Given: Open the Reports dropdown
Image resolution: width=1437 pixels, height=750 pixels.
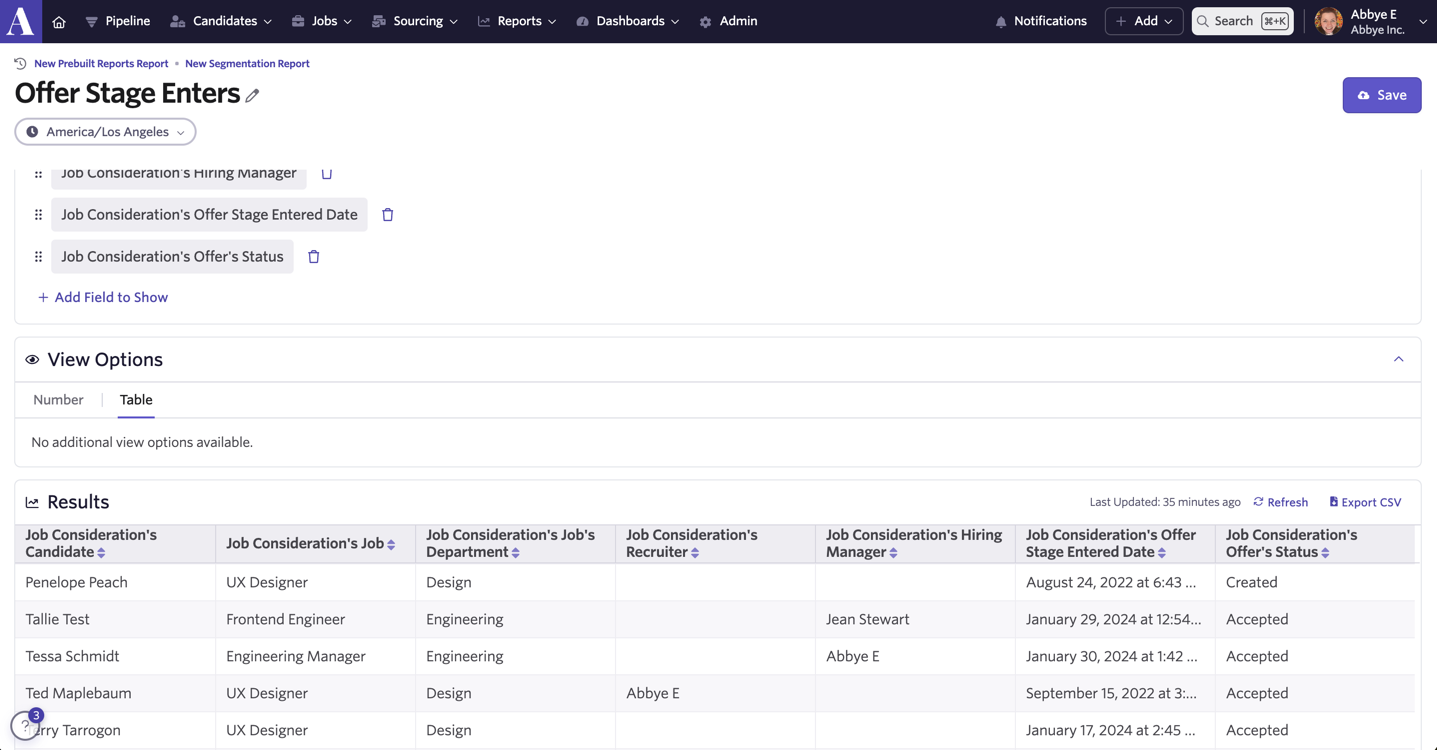Looking at the screenshot, I should (517, 21).
